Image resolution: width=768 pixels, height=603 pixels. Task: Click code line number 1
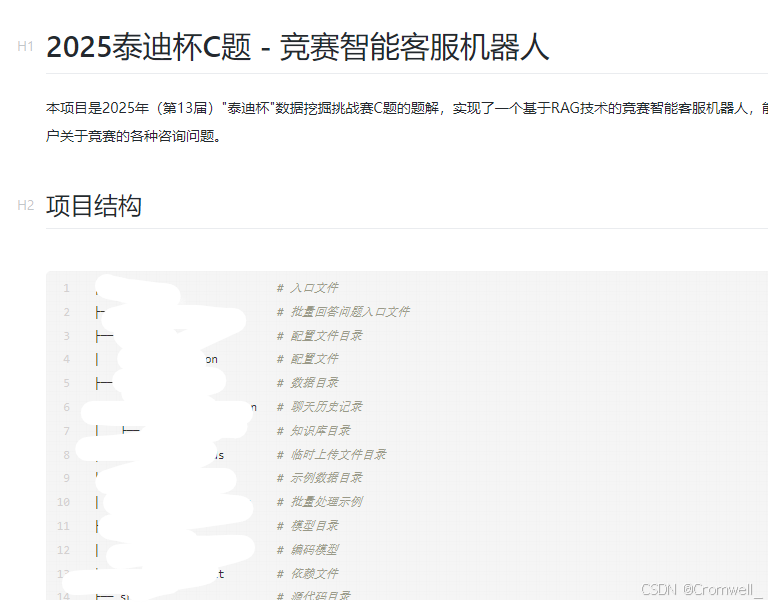[66, 288]
